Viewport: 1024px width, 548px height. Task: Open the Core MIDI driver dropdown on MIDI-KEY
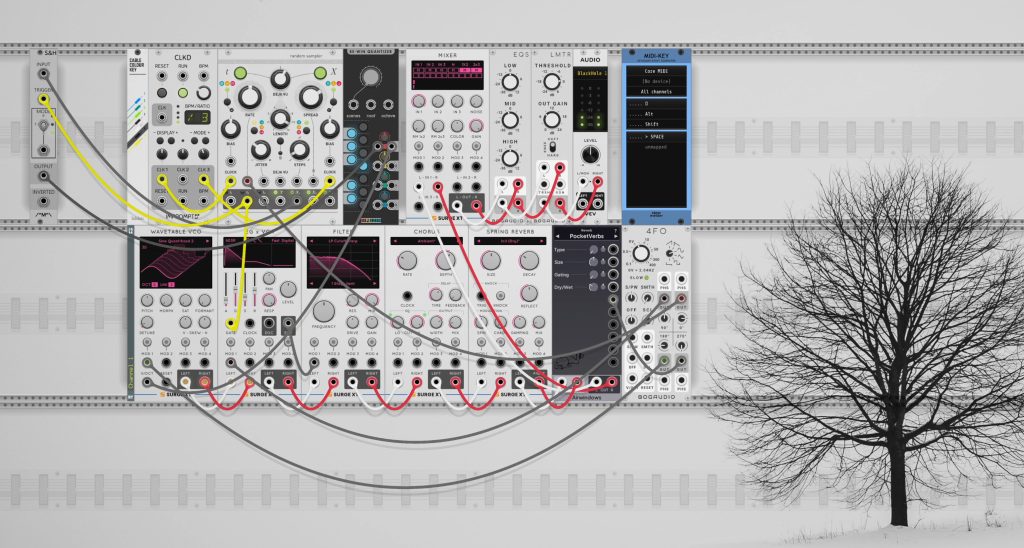[656, 71]
